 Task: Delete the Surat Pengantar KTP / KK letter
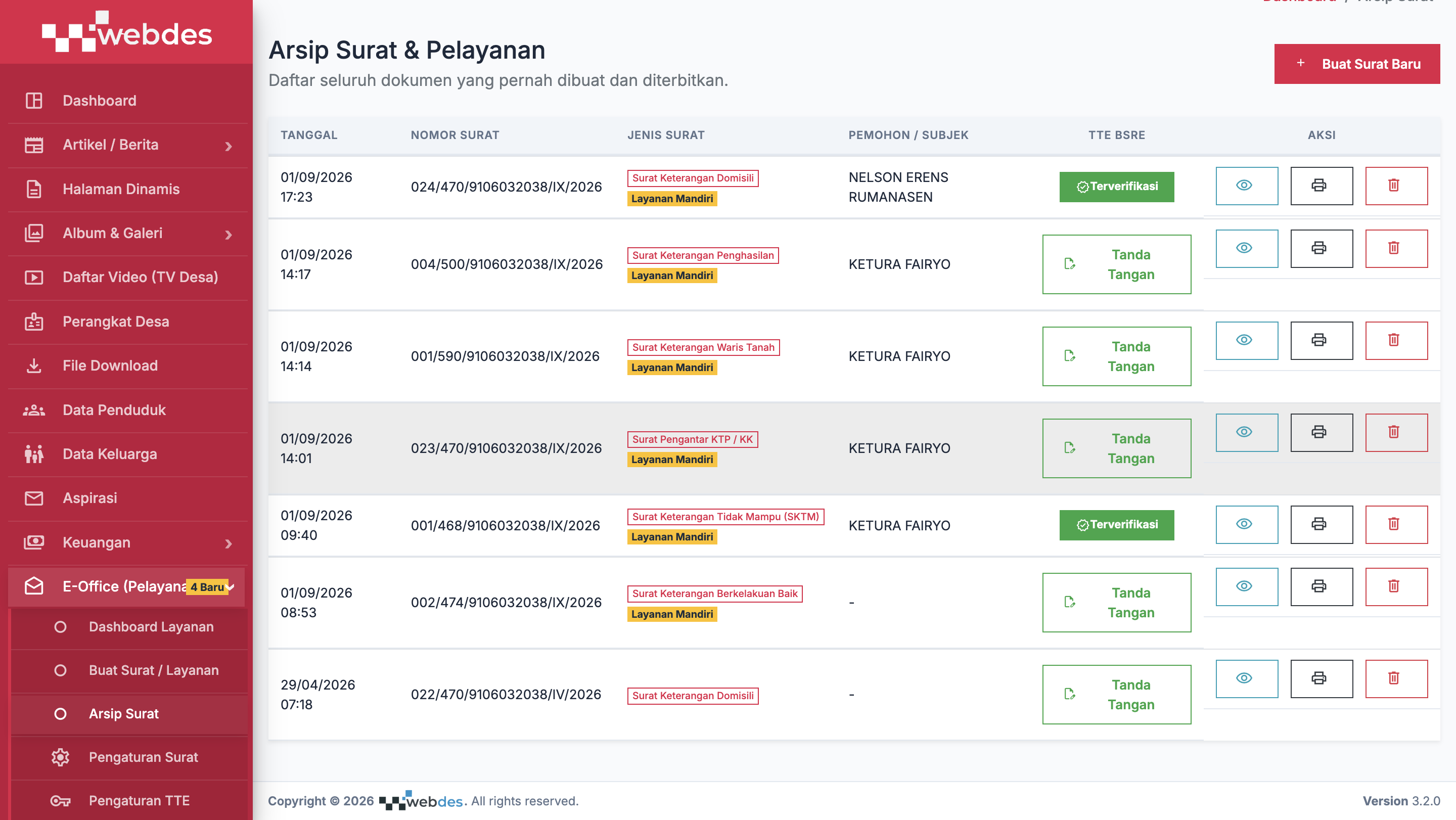[x=1396, y=432]
